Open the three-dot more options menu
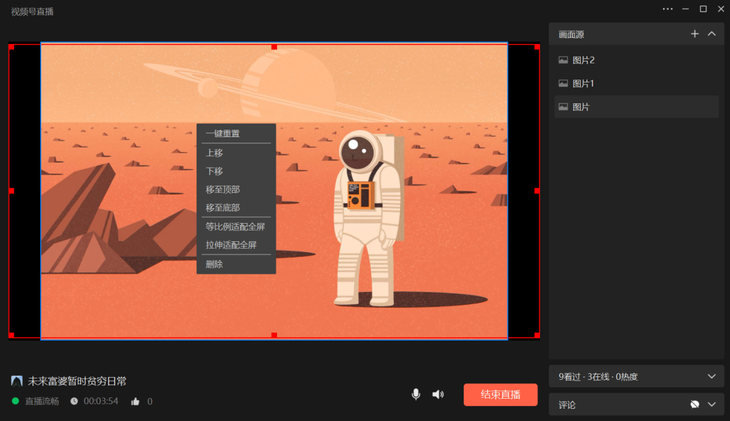 [x=668, y=9]
